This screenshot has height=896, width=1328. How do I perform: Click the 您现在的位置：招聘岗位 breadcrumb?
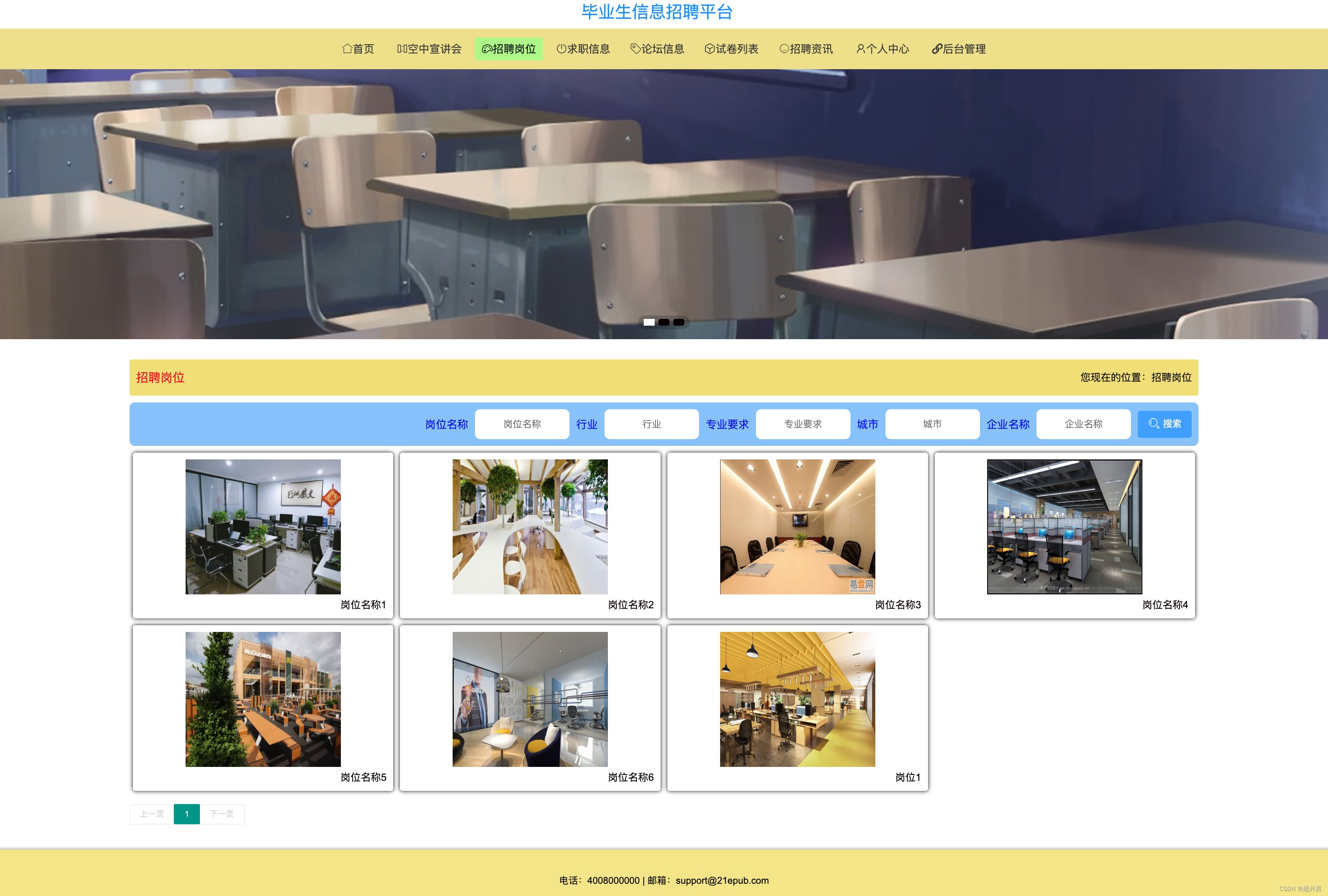click(1136, 377)
